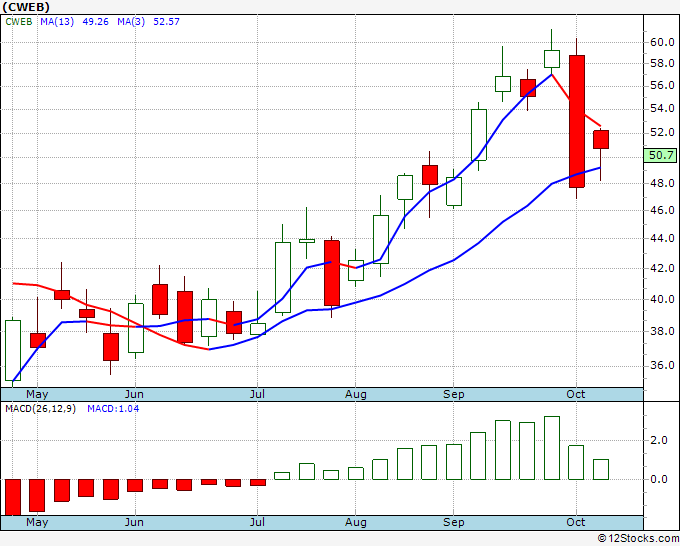The height and width of the screenshot is (546, 680).
Task: Select the 38.0 price axis label
Action: point(662,331)
